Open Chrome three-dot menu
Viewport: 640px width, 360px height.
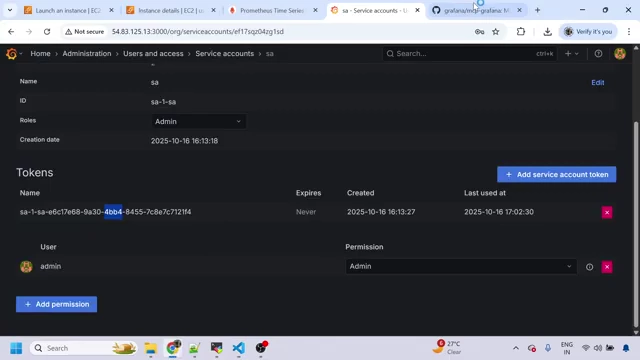click(x=629, y=31)
